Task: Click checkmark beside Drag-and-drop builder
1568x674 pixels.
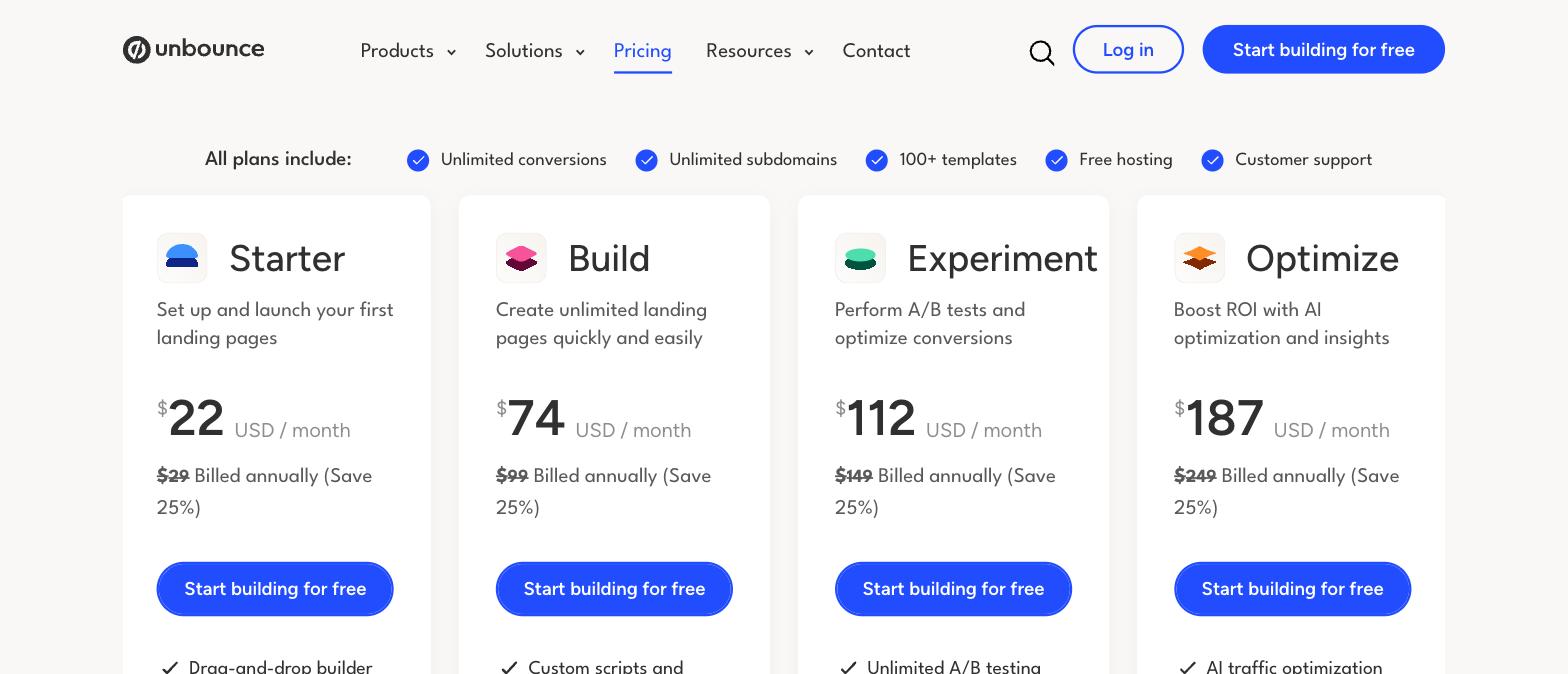Action: (x=170, y=667)
